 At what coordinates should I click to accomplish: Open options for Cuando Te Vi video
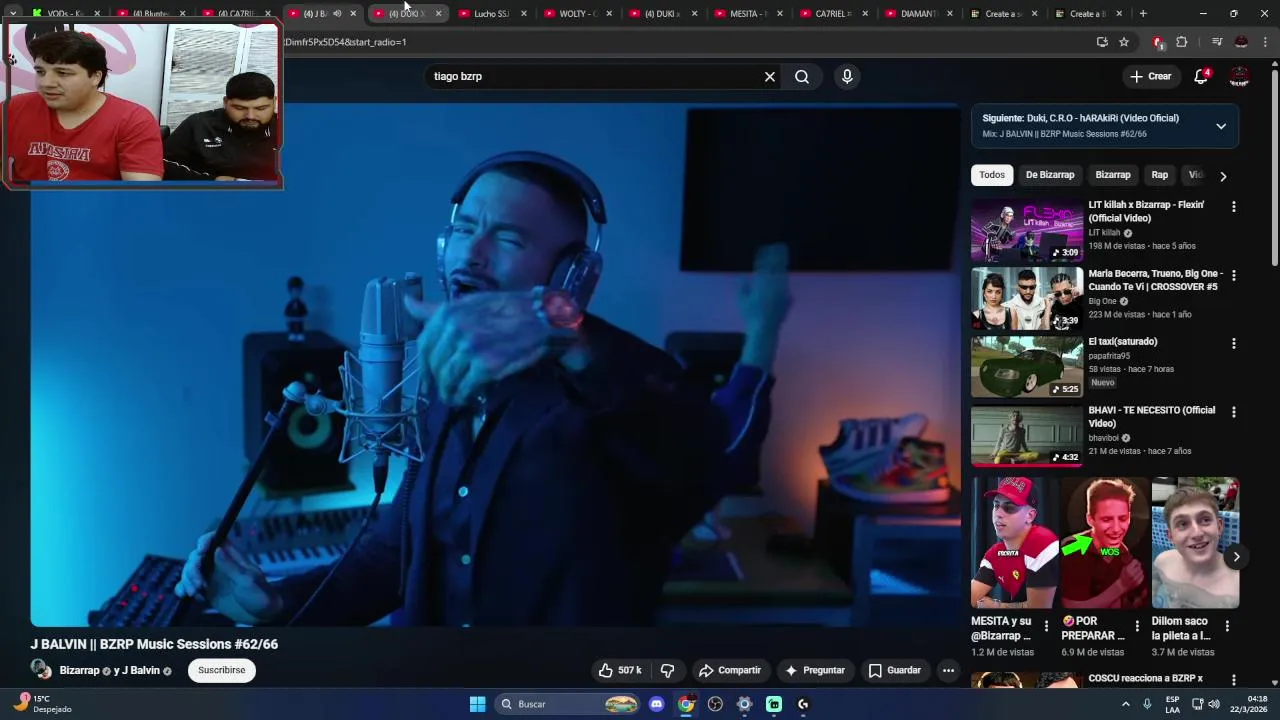click(x=1233, y=275)
